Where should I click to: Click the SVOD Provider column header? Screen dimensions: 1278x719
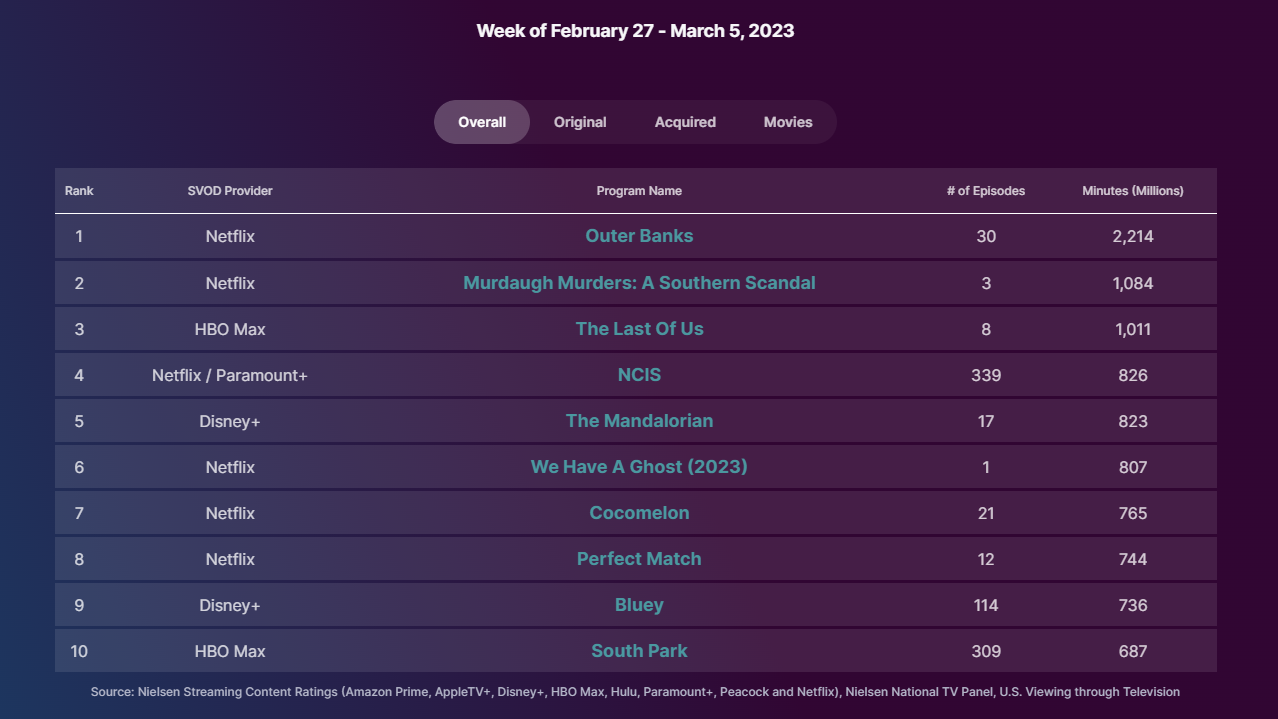pos(230,191)
